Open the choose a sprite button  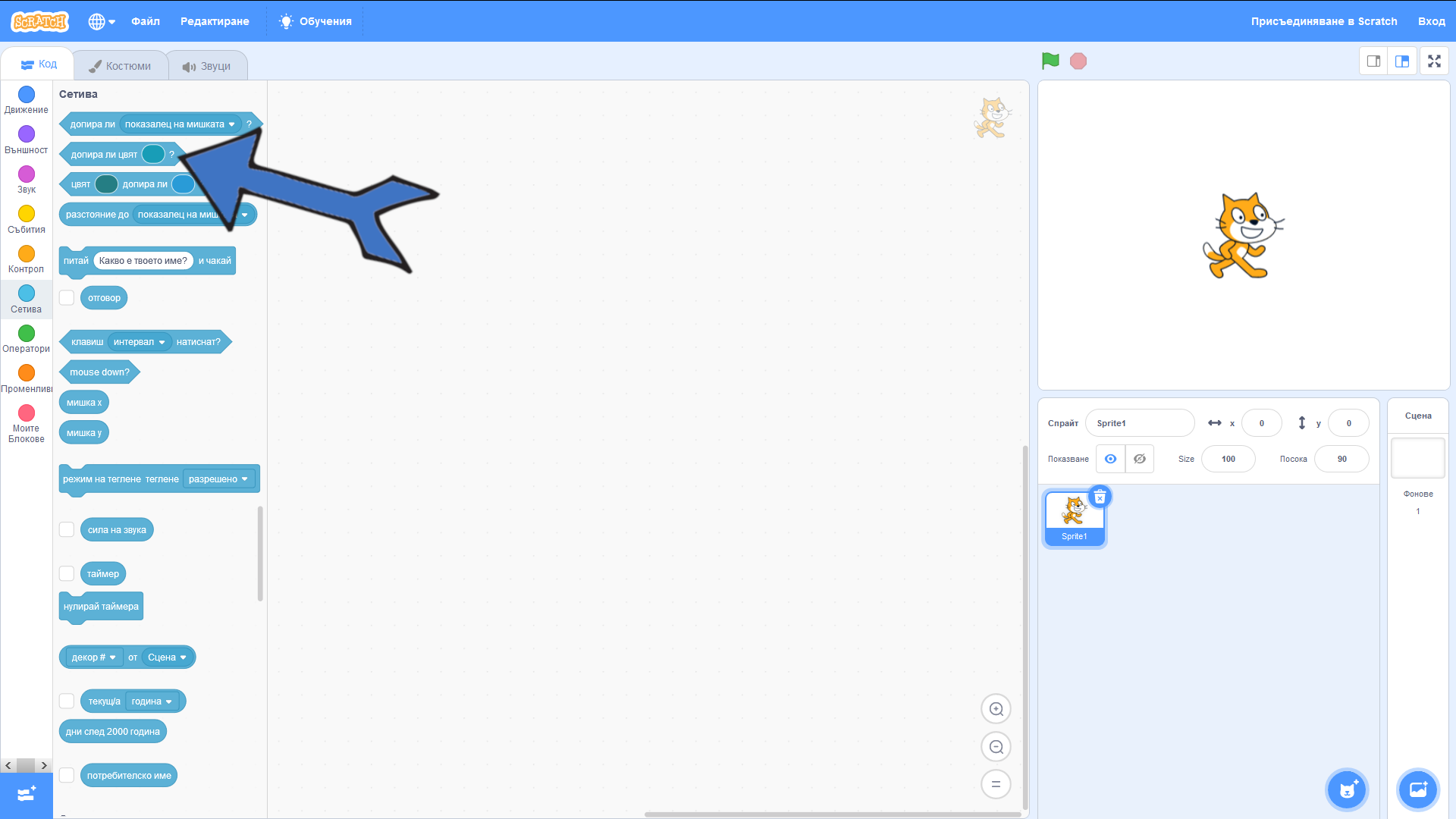click(1347, 789)
